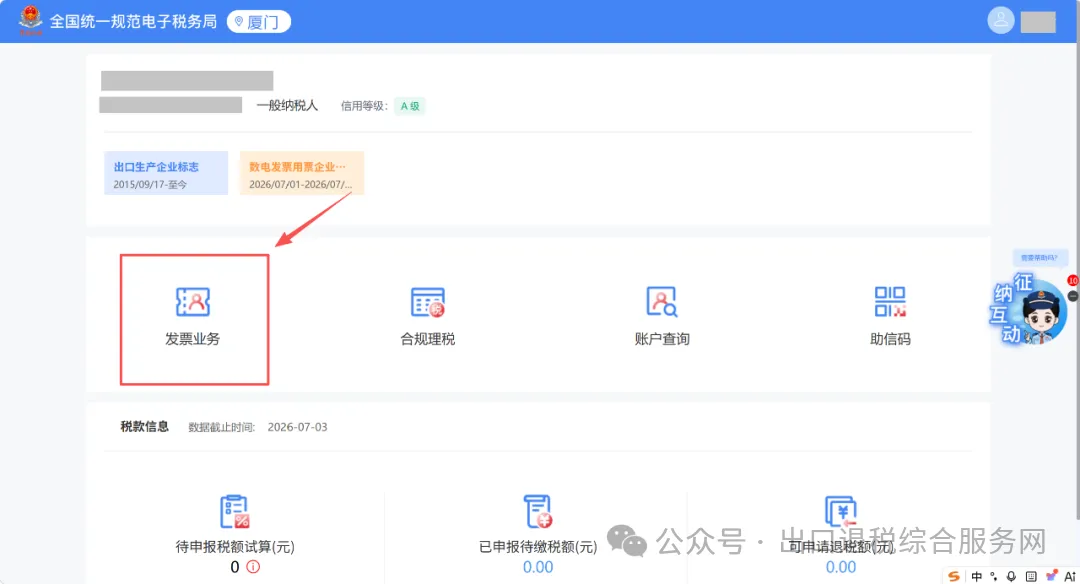Click the 0.00 value under 可申请退税额

tap(841, 567)
